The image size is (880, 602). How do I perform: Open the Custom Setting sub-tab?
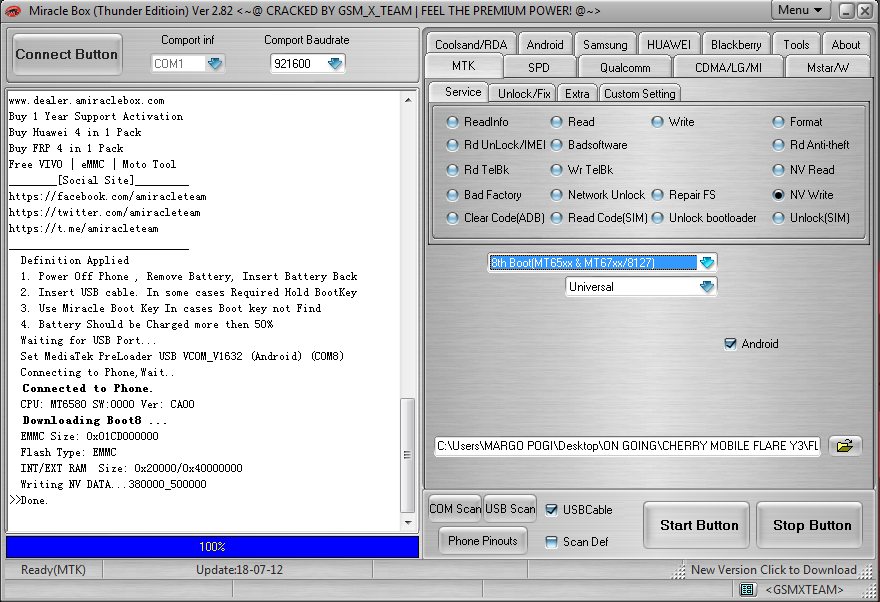pos(640,94)
